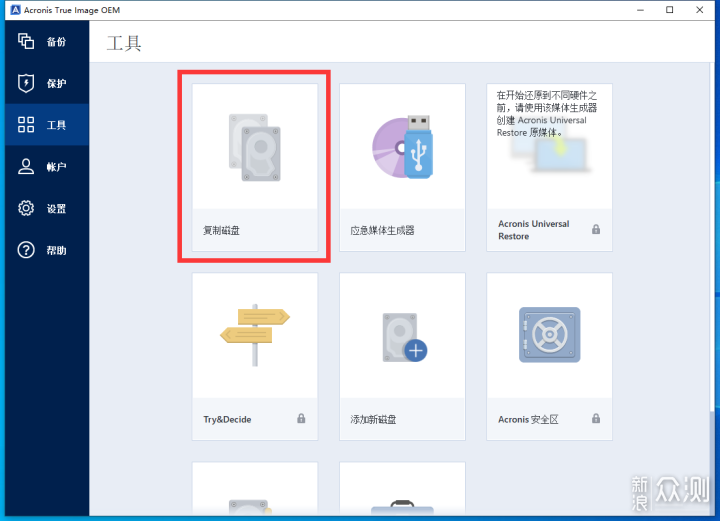Open the 帮助 (Help) section in the sidebar
Screen dimensions: 720x521
pos(47,250)
